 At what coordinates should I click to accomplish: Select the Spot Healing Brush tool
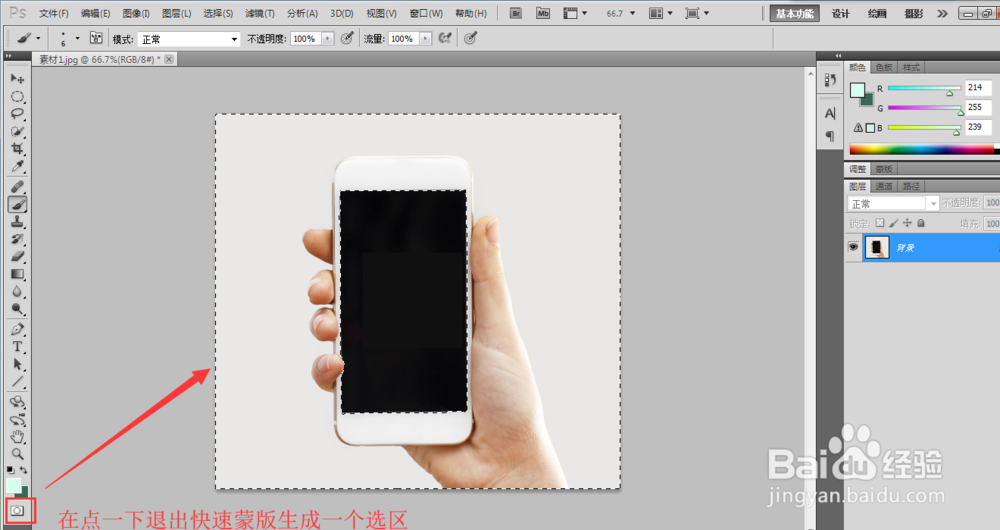(17, 187)
